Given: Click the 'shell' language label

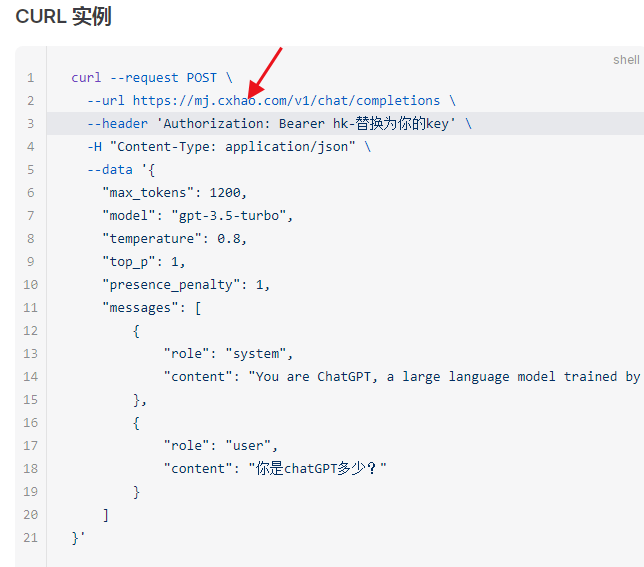Looking at the screenshot, I should [x=626, y=60].
